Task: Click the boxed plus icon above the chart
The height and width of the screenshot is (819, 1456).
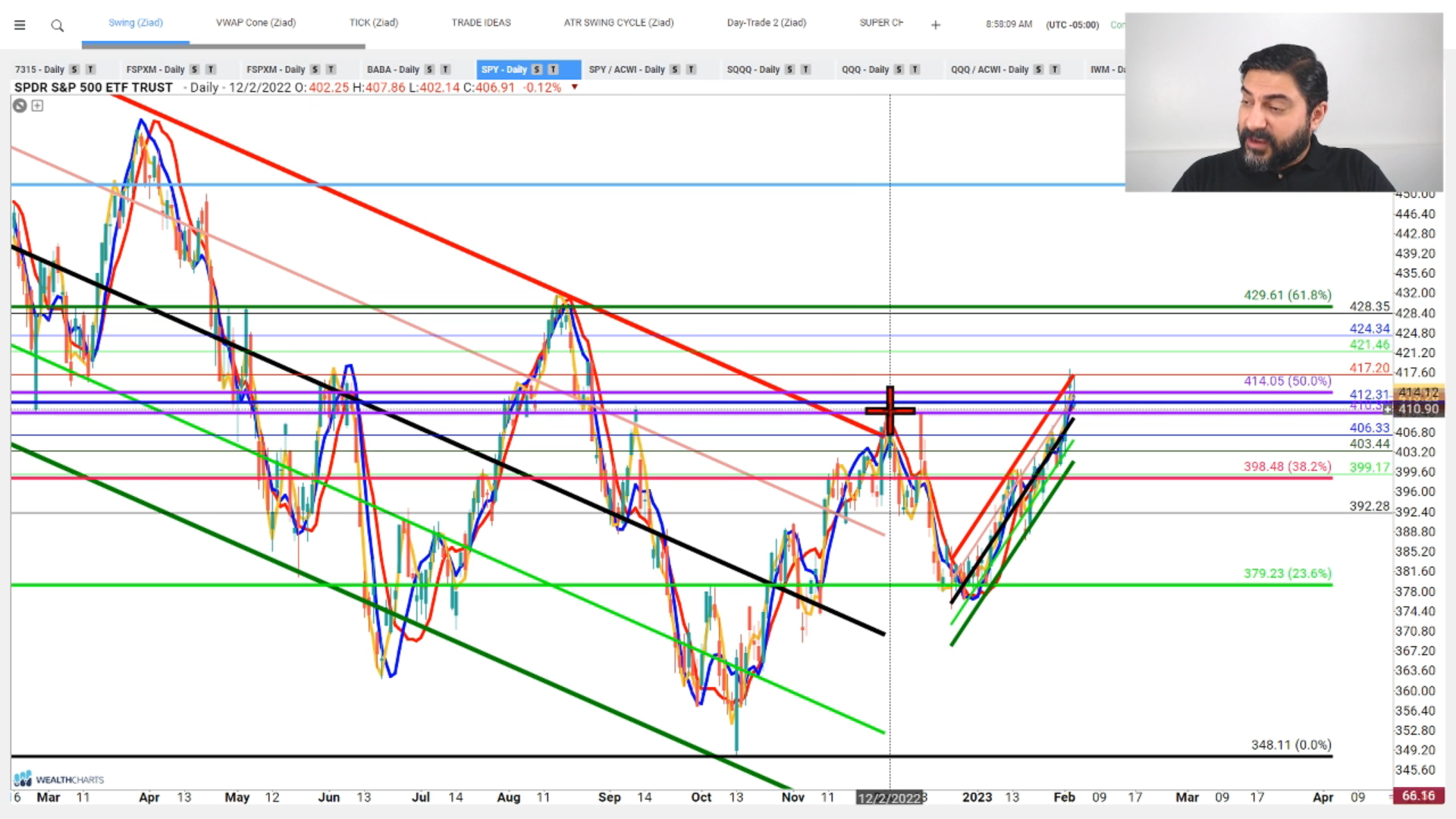Action: point(37,105)
